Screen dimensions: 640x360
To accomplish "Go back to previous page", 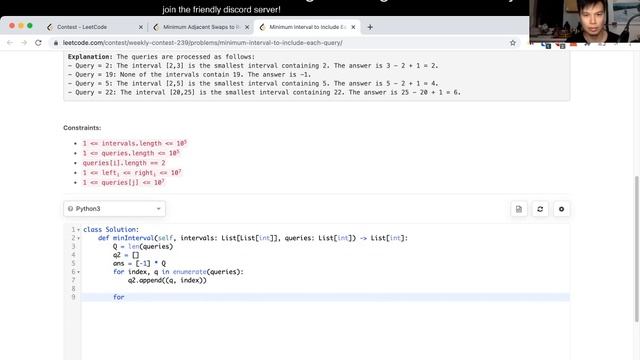I will point(10,42).
